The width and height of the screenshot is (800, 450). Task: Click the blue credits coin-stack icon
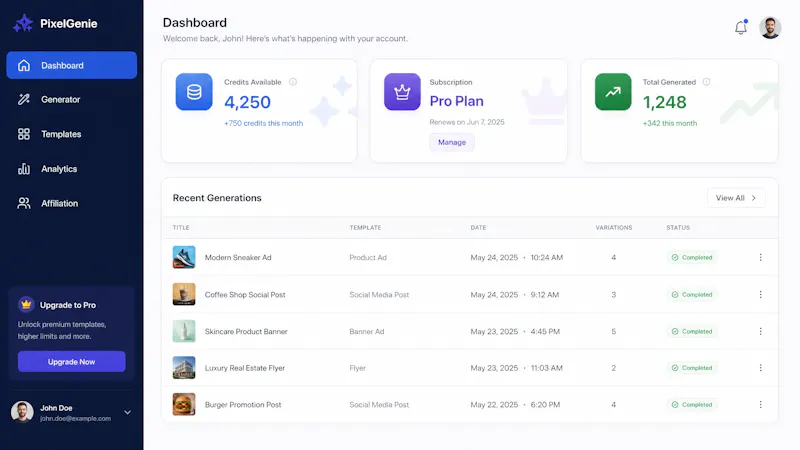tap(194, 92)
